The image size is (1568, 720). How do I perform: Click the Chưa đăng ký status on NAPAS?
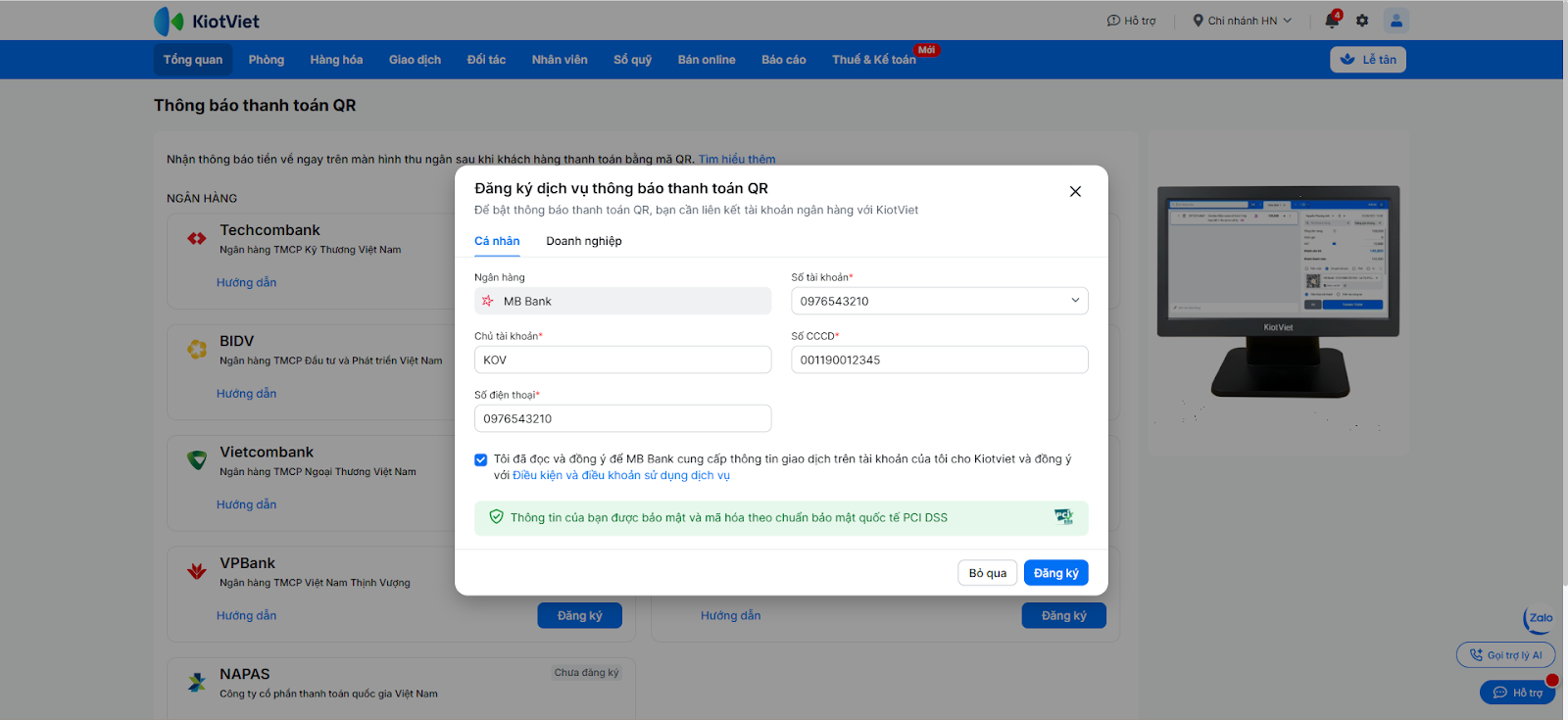pyautogui.click(x=586, y=673)
